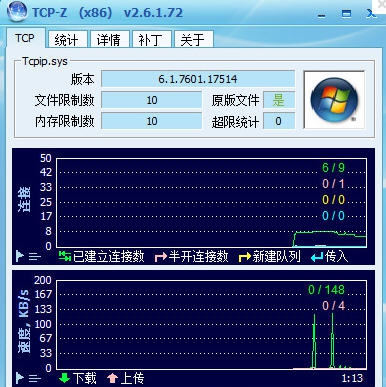Click the 1:13 elapsed time readout
Image resolution: width=386 pixels, height=387 pixels.
coord(352,378)
